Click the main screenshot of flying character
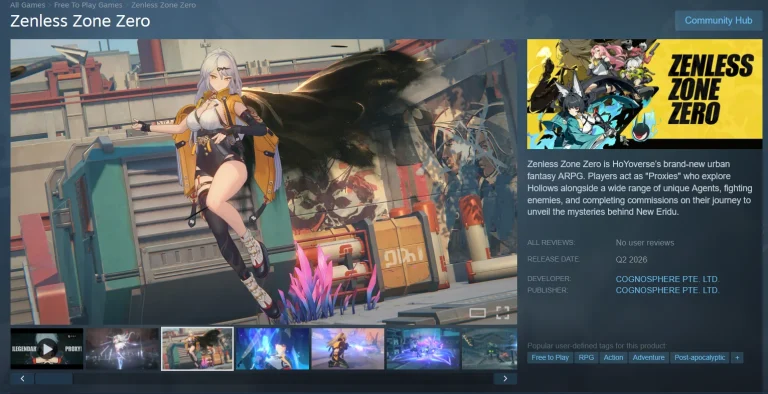Viewport: 768px width, 394px height. [264, 182]
